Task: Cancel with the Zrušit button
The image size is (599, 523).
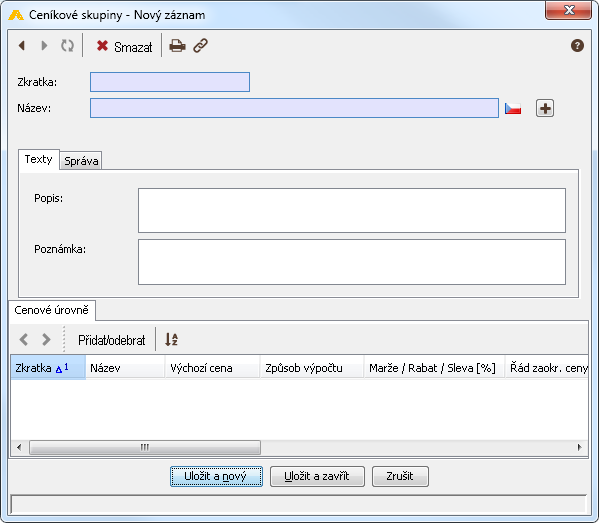Action: [x=400, y=476]
